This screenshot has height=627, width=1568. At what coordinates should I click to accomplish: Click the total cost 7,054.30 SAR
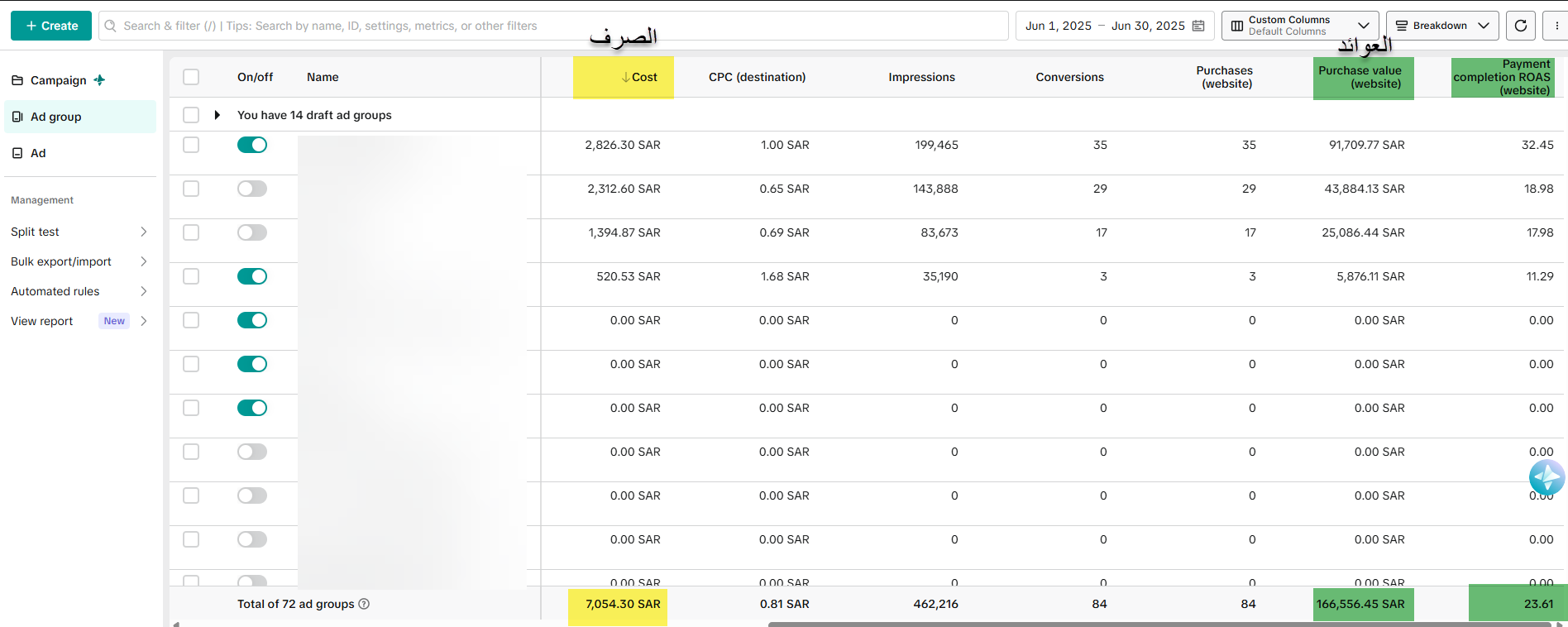[x=623, y=604]
